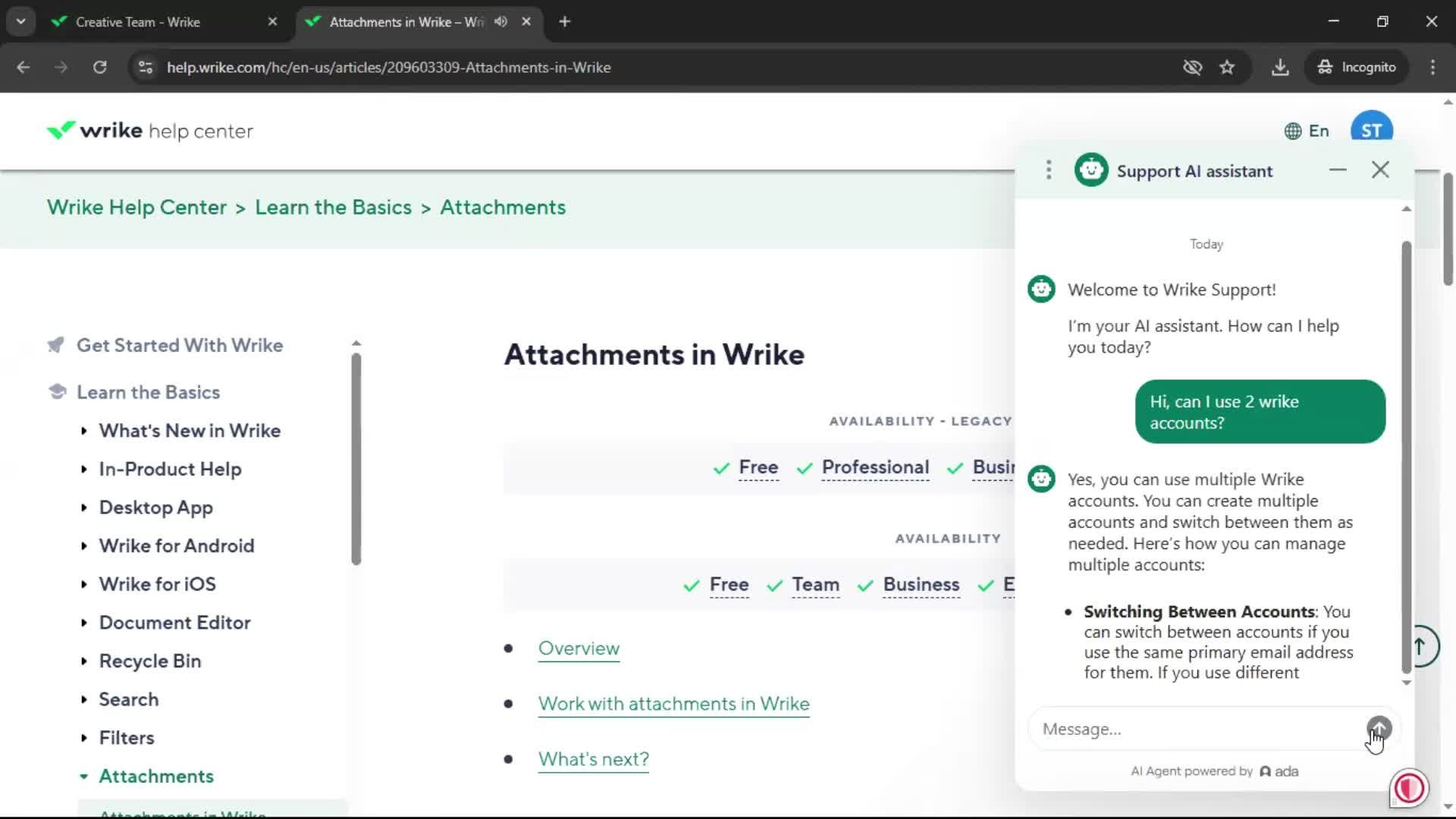Click the red circular extension icon bottom right
Viewport: 1456px width, 819px height.
click(x=1409, y=789)
